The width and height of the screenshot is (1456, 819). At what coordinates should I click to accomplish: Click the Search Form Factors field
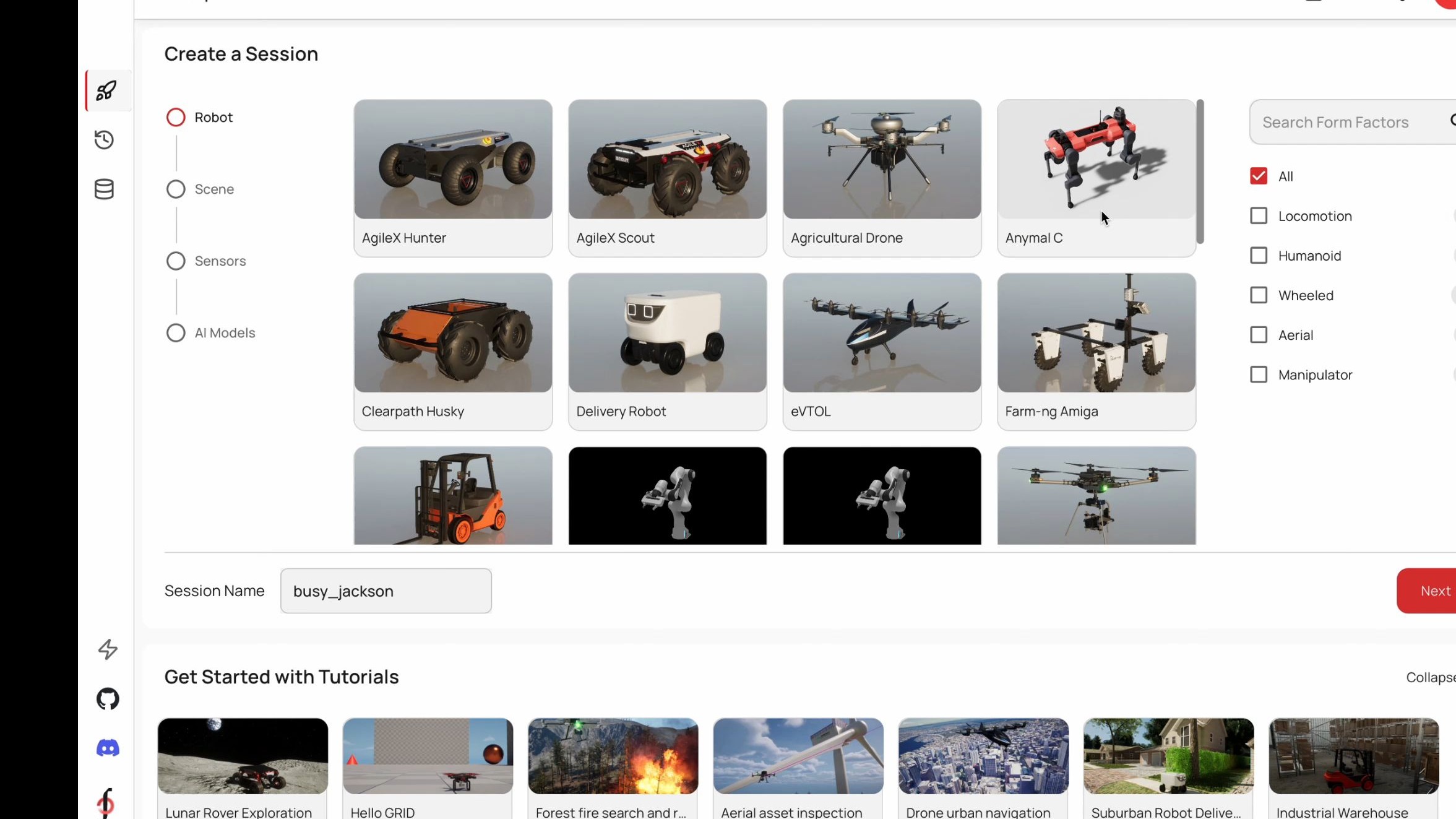click(1352, 122)
